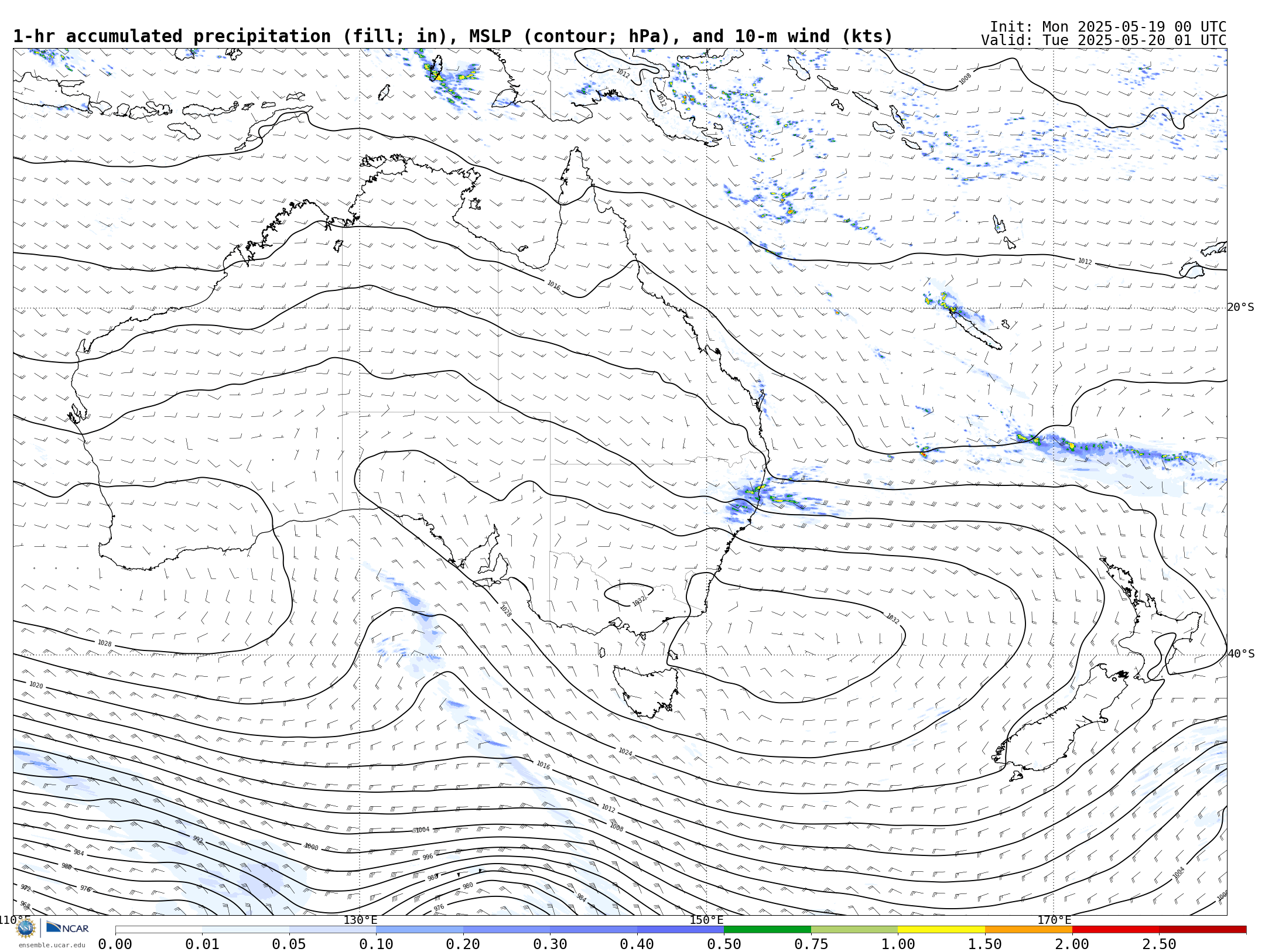1265x952 pixels.
Task: Click the 2.00 colorbar tick label
Action: tap(1072, 944)
